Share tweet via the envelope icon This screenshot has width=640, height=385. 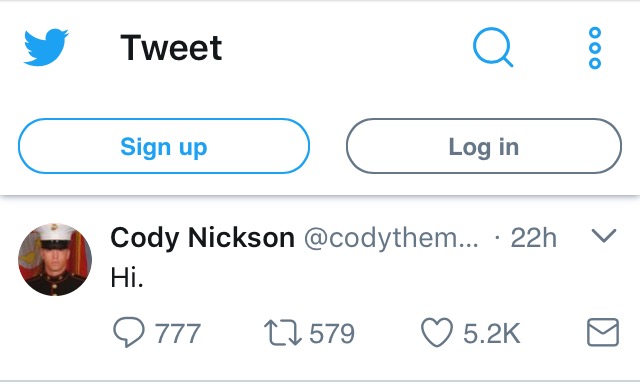coord(603,332)
